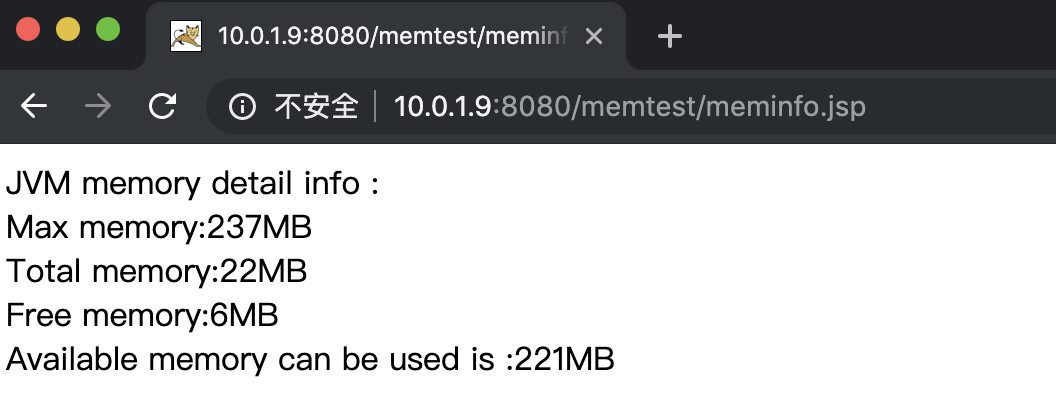Minimize the window with the yellow button
1056x414 pixels.
click(67, 30)
